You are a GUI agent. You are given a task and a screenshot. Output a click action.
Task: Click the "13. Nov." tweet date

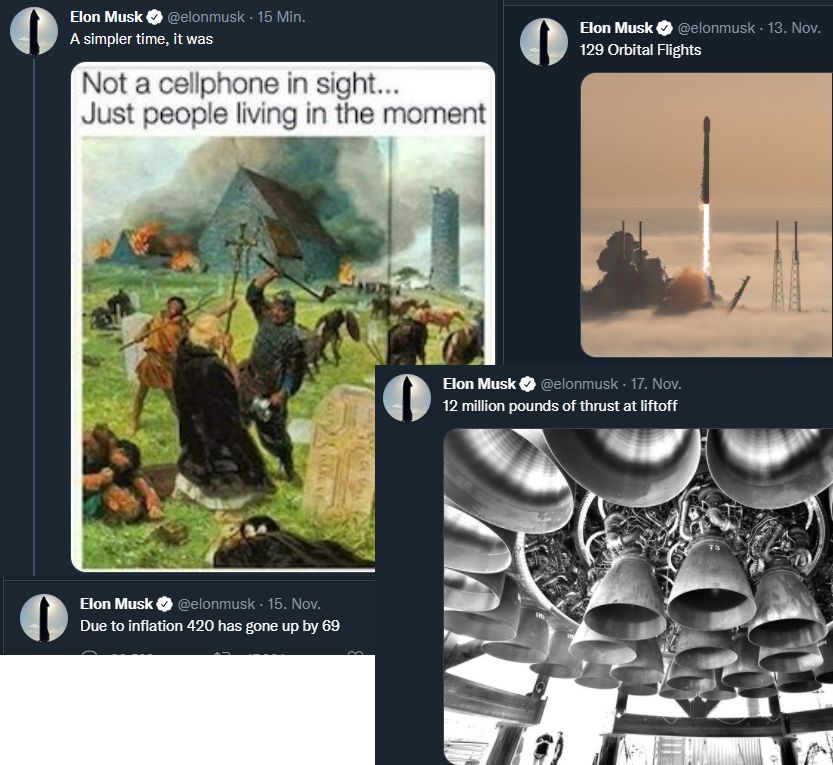[794, 28]
